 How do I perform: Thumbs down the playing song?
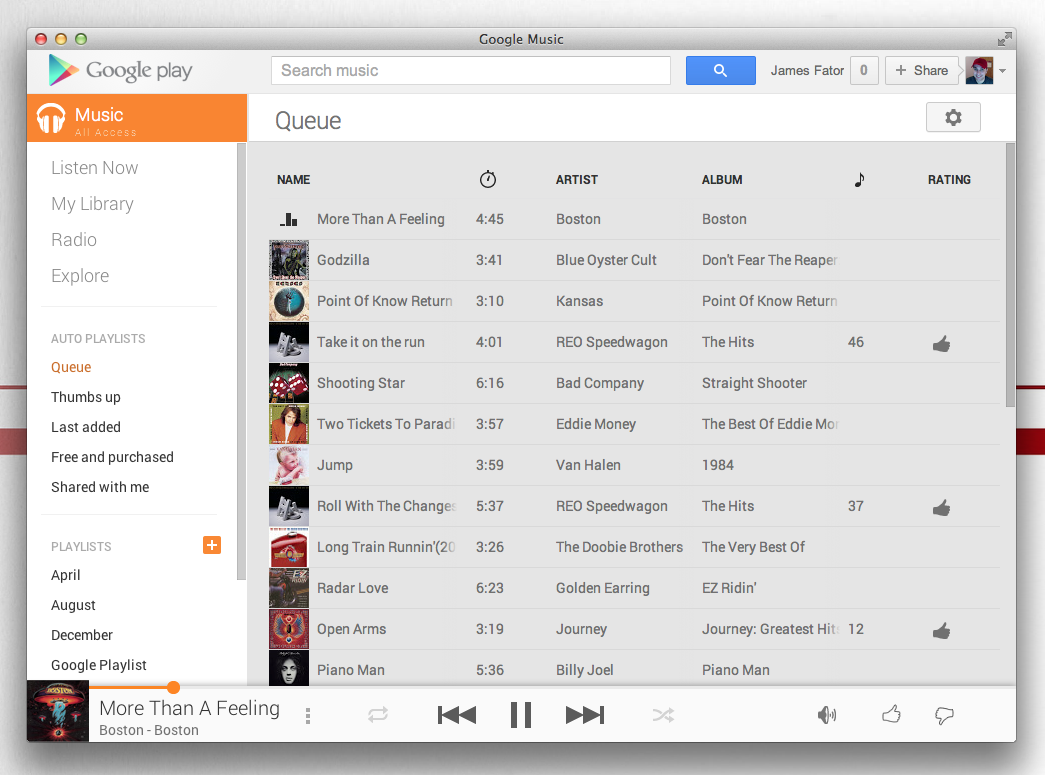[x=944, y=716]
